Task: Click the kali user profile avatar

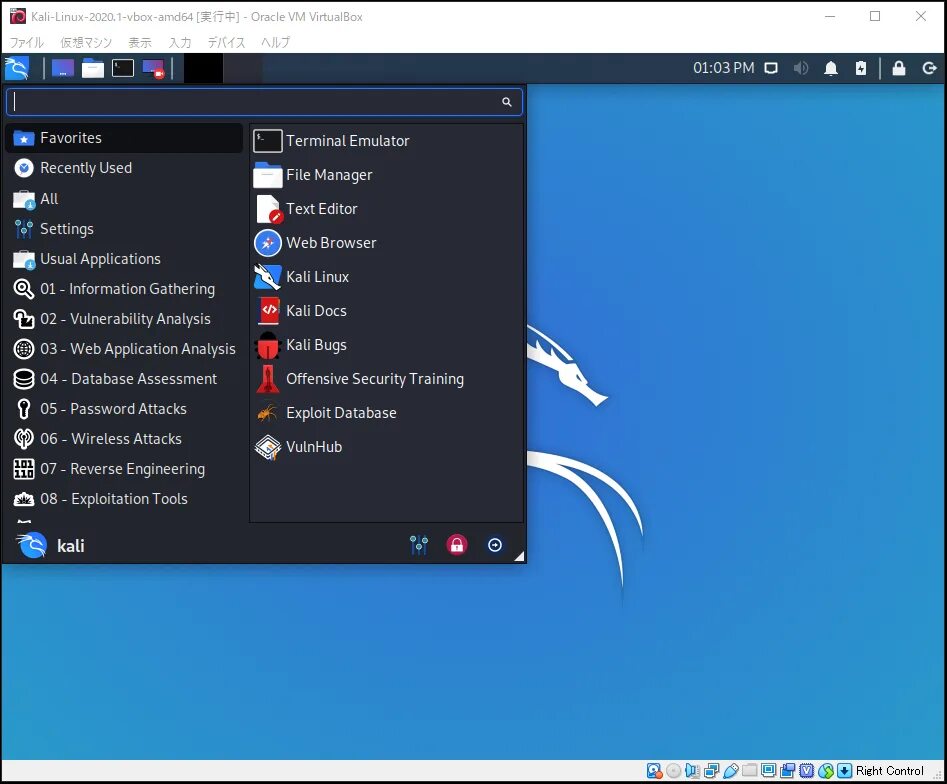Action: click(x=31, y=545)
